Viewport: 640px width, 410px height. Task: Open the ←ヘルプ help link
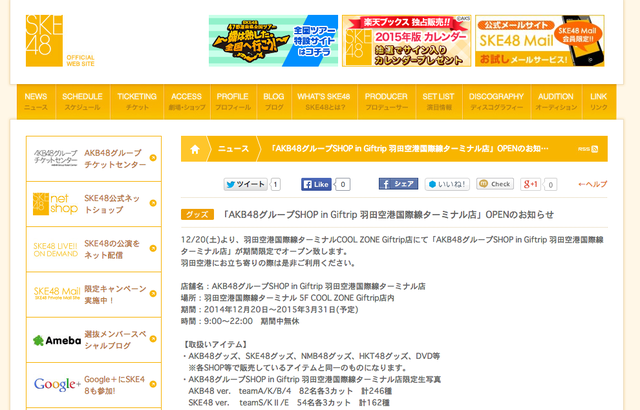(x=593, y=184)
